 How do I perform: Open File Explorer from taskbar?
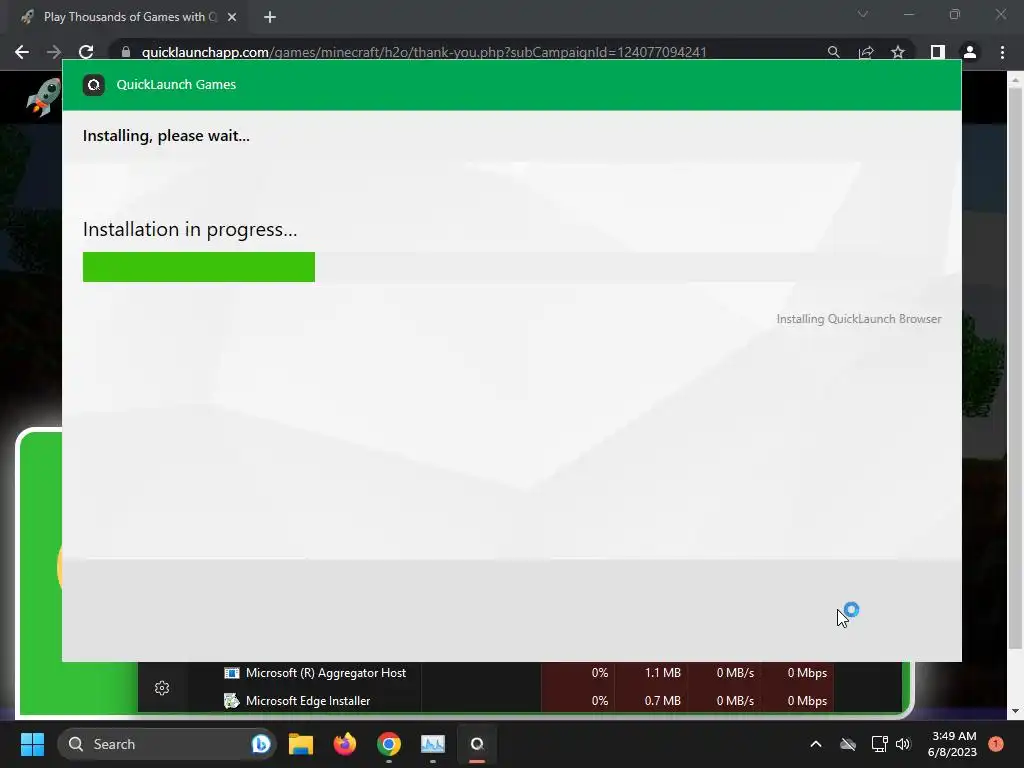pyautogui.click(x=300, y=744)
